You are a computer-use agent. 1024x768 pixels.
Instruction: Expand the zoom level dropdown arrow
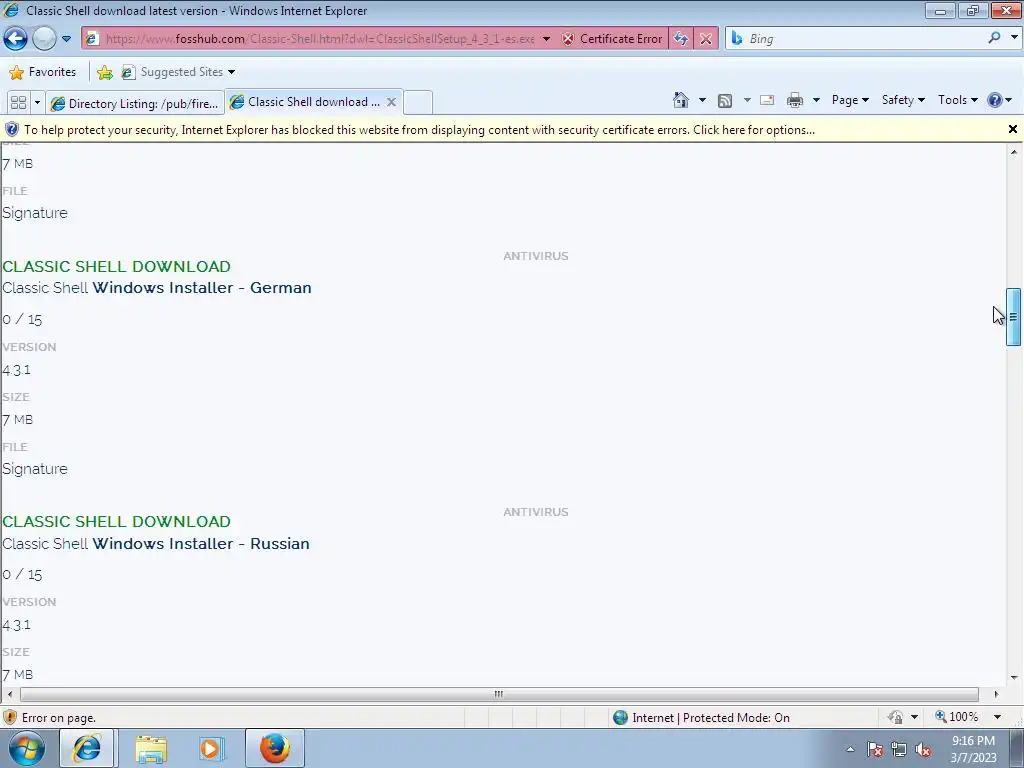[997, 717]
